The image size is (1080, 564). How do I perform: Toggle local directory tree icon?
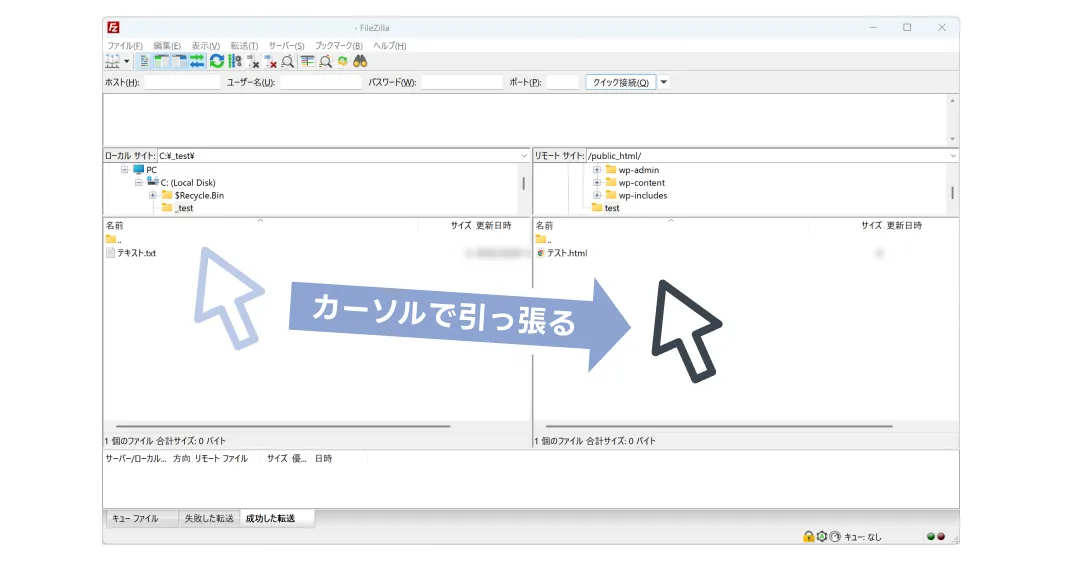coord(162,61)
